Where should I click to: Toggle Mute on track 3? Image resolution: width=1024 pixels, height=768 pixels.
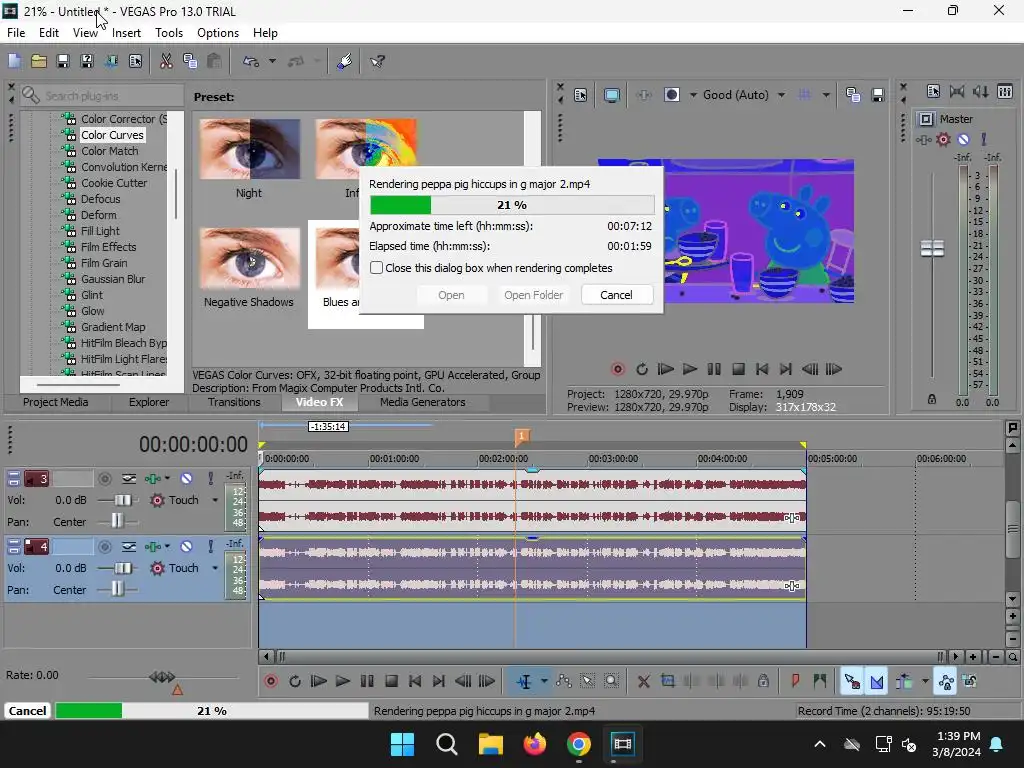coord(186,479)
